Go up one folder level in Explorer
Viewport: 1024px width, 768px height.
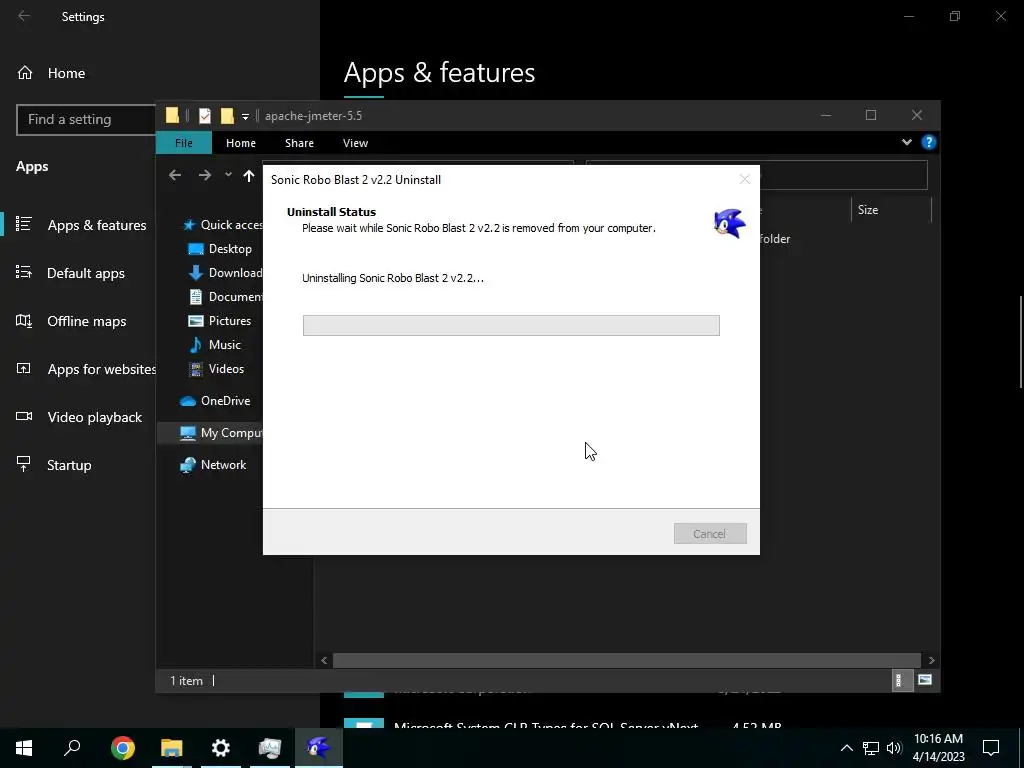(249, 175)
